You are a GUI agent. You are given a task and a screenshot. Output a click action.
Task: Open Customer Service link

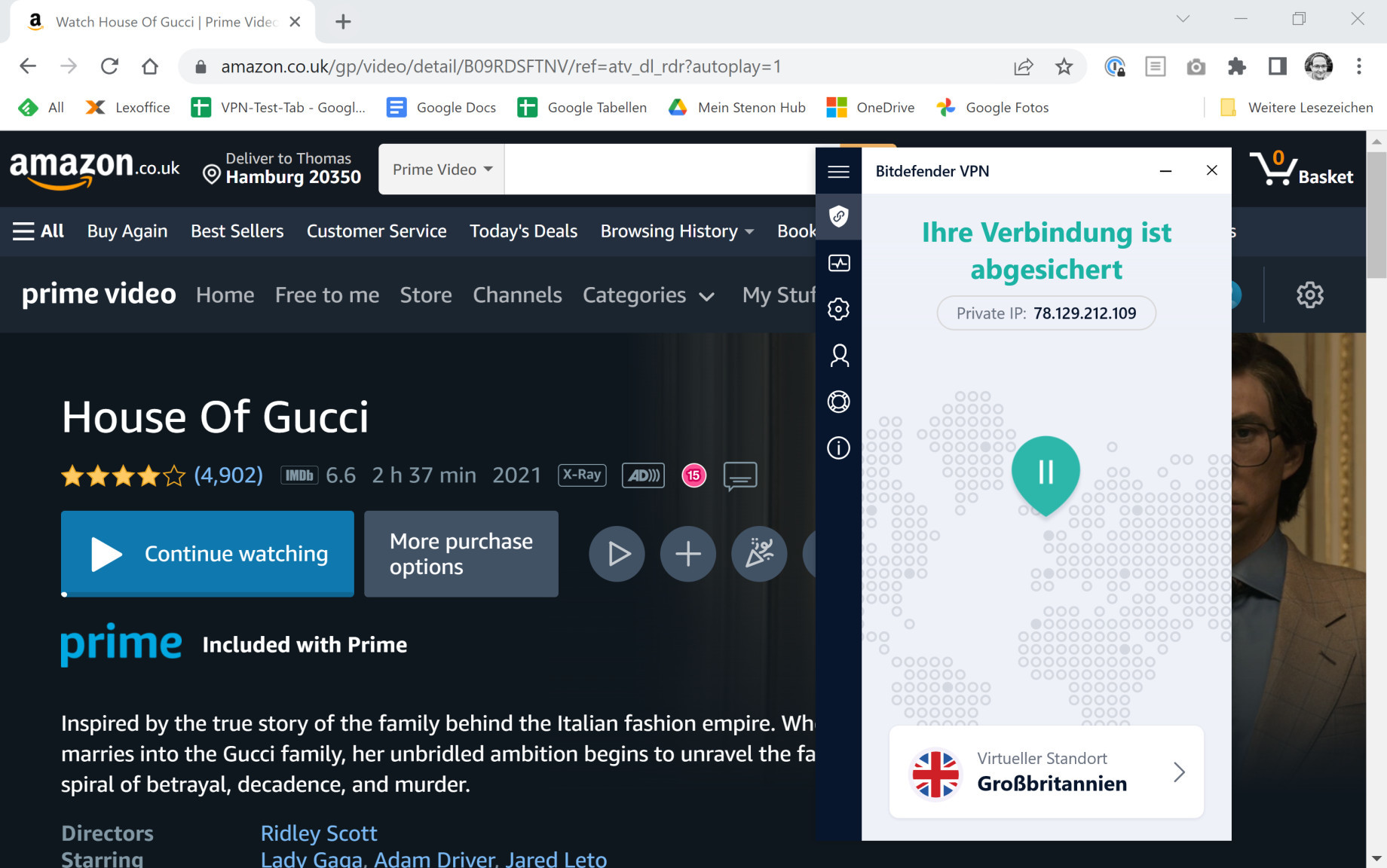pos(376,231)
